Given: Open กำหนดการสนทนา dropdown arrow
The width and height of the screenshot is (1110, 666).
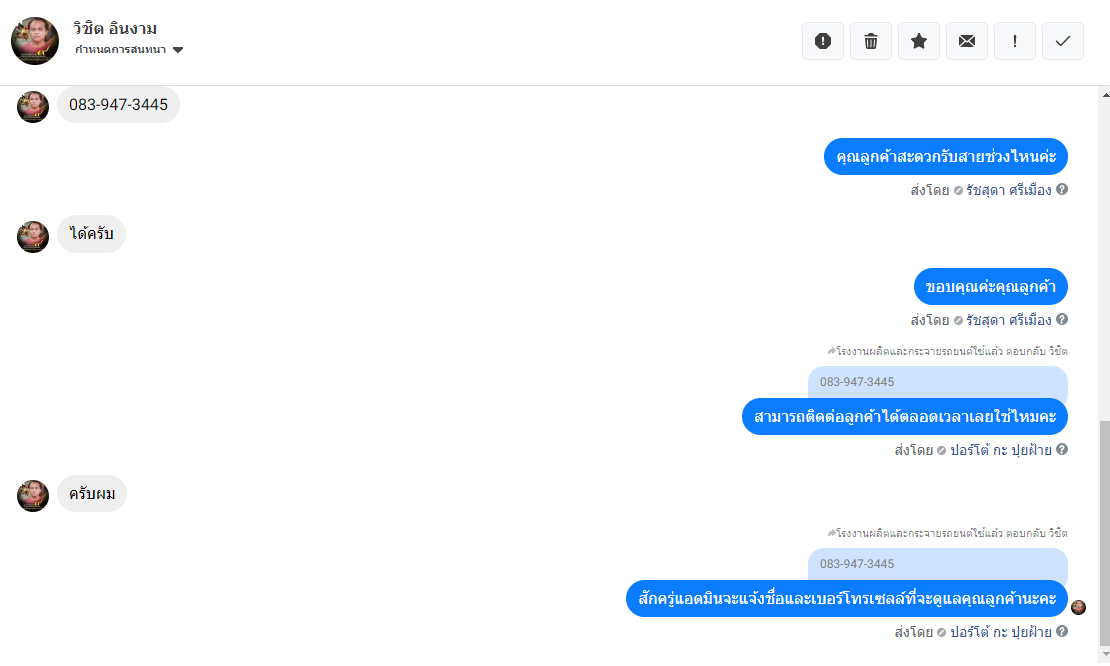Looking at the screenshot, I should pos(178,50).
